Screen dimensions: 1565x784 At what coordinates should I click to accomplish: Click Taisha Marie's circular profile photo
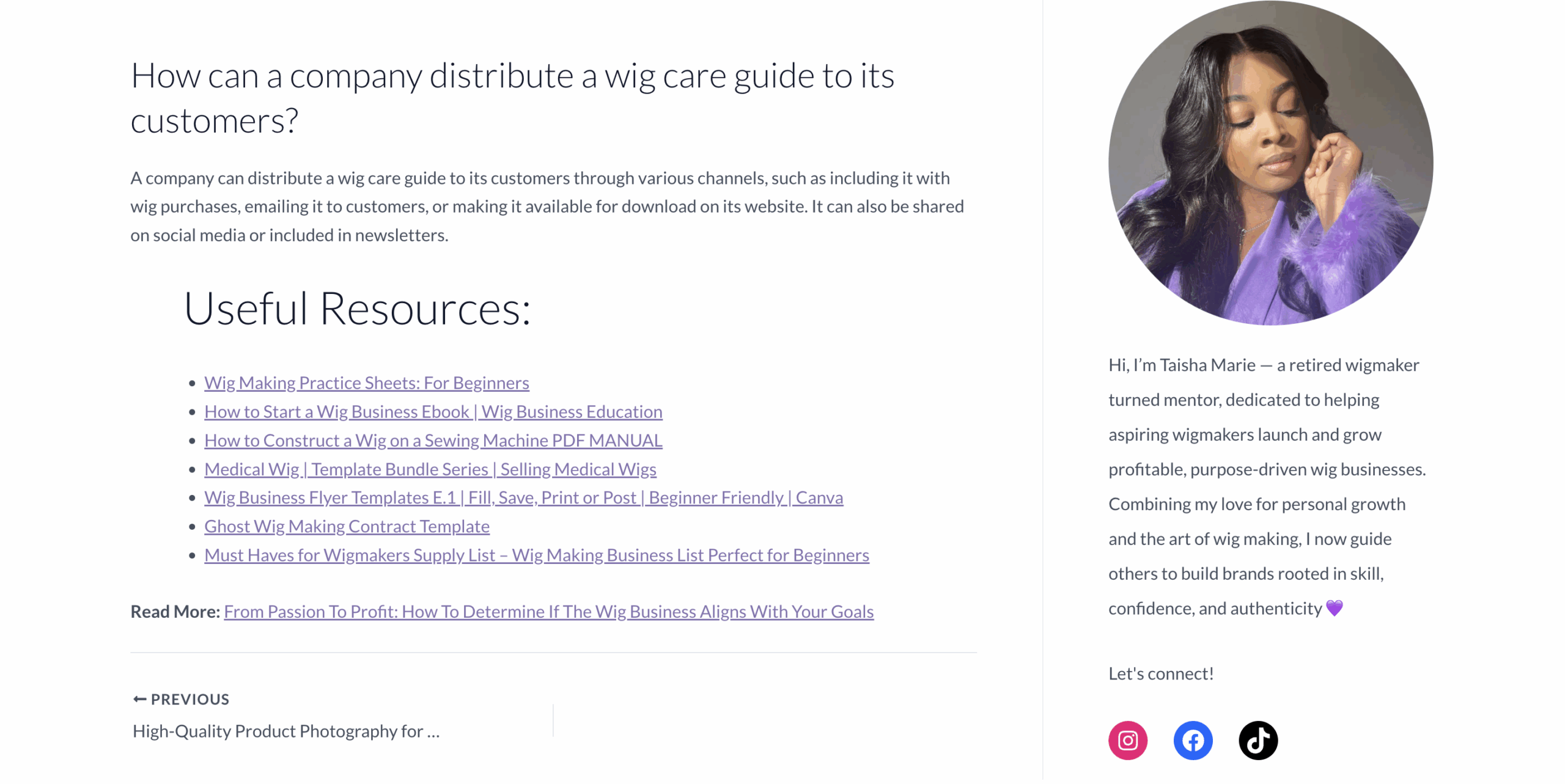coord(1270,163)
